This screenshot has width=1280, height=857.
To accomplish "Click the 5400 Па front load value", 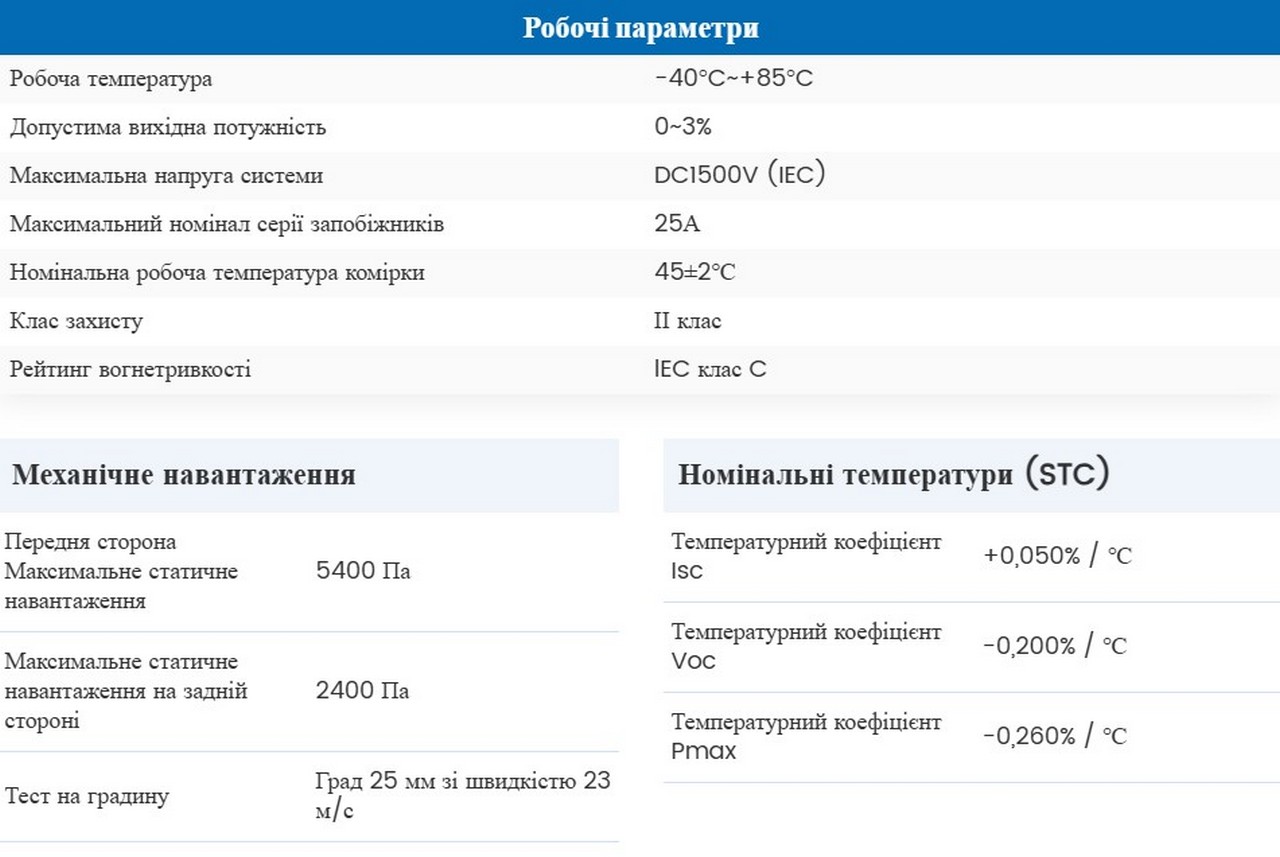I will (362, 571).
